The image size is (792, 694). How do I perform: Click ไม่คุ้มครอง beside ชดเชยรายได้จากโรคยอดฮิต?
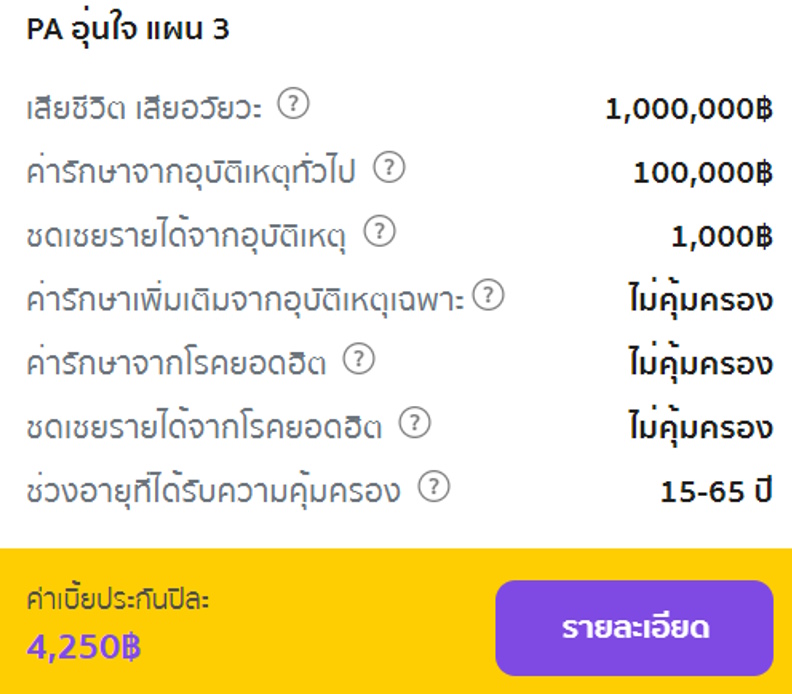(701, 427)
